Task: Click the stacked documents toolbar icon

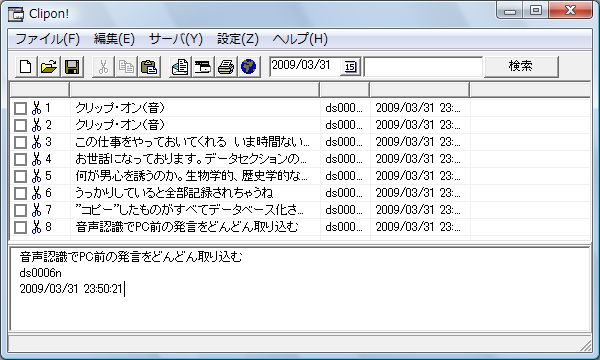Action: [x=180, y=67]
